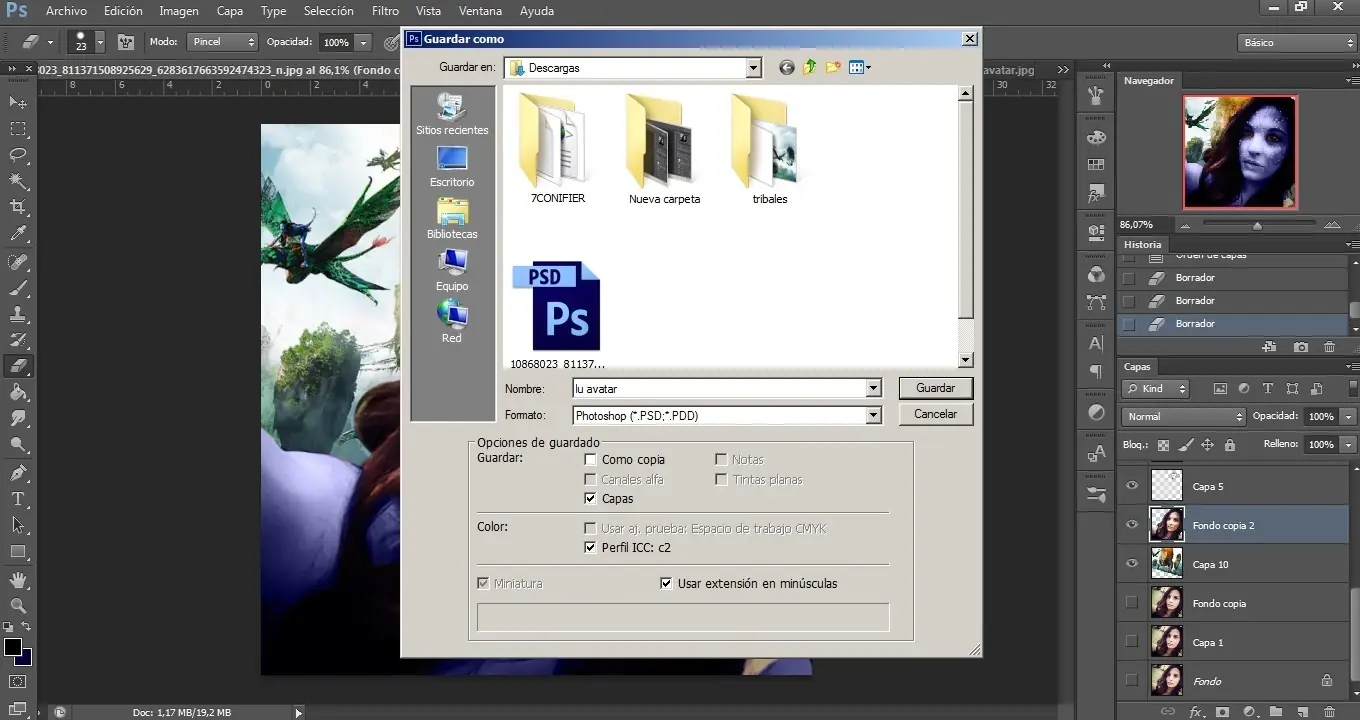Expand the layer Opacidad slider arrow

click(x=1349, y=416)
